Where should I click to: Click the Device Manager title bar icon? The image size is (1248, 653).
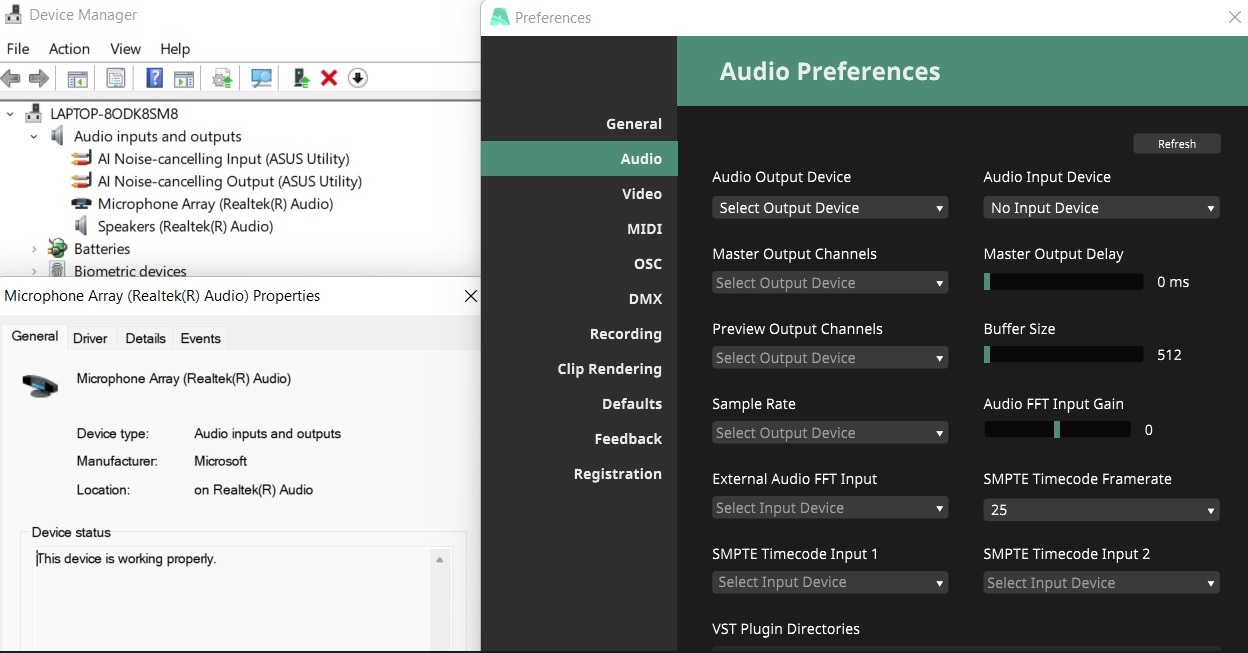tap(14, 15)
